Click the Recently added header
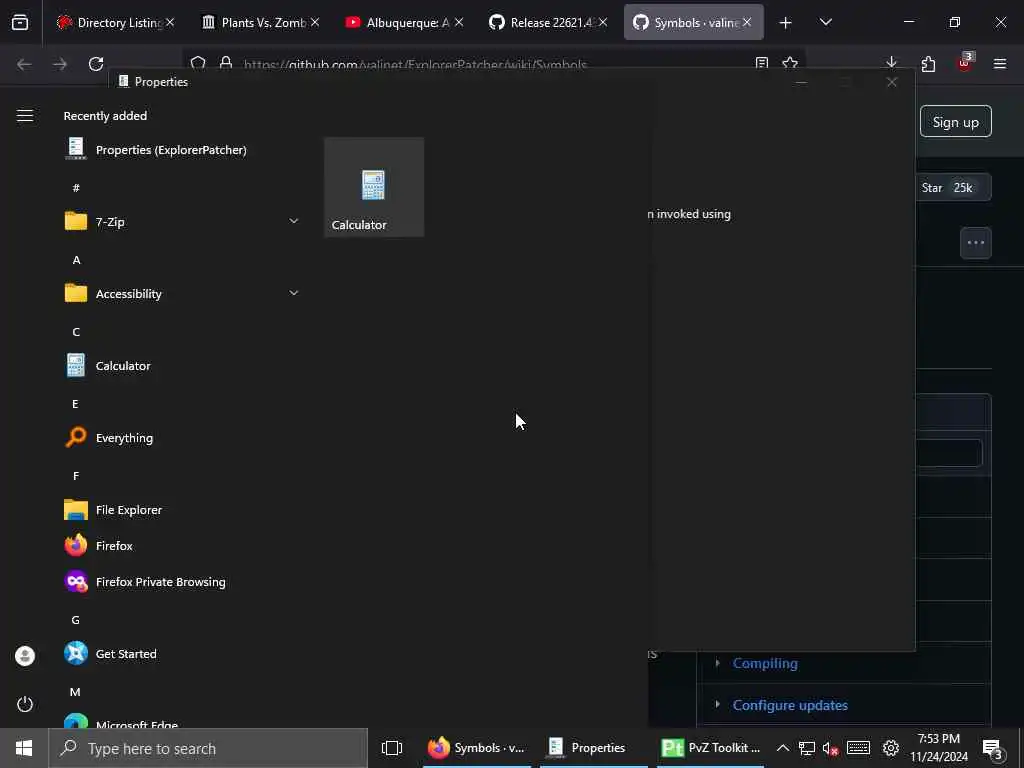The height and width of the screenshot is (768, 1024). 105,116
